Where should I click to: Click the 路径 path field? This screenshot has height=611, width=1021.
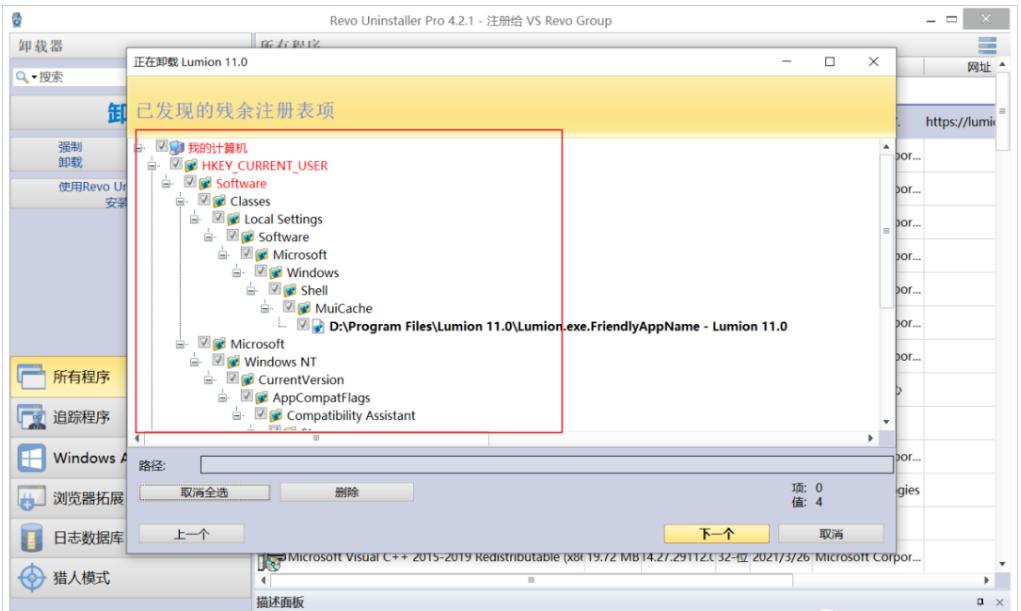[546, 464]
